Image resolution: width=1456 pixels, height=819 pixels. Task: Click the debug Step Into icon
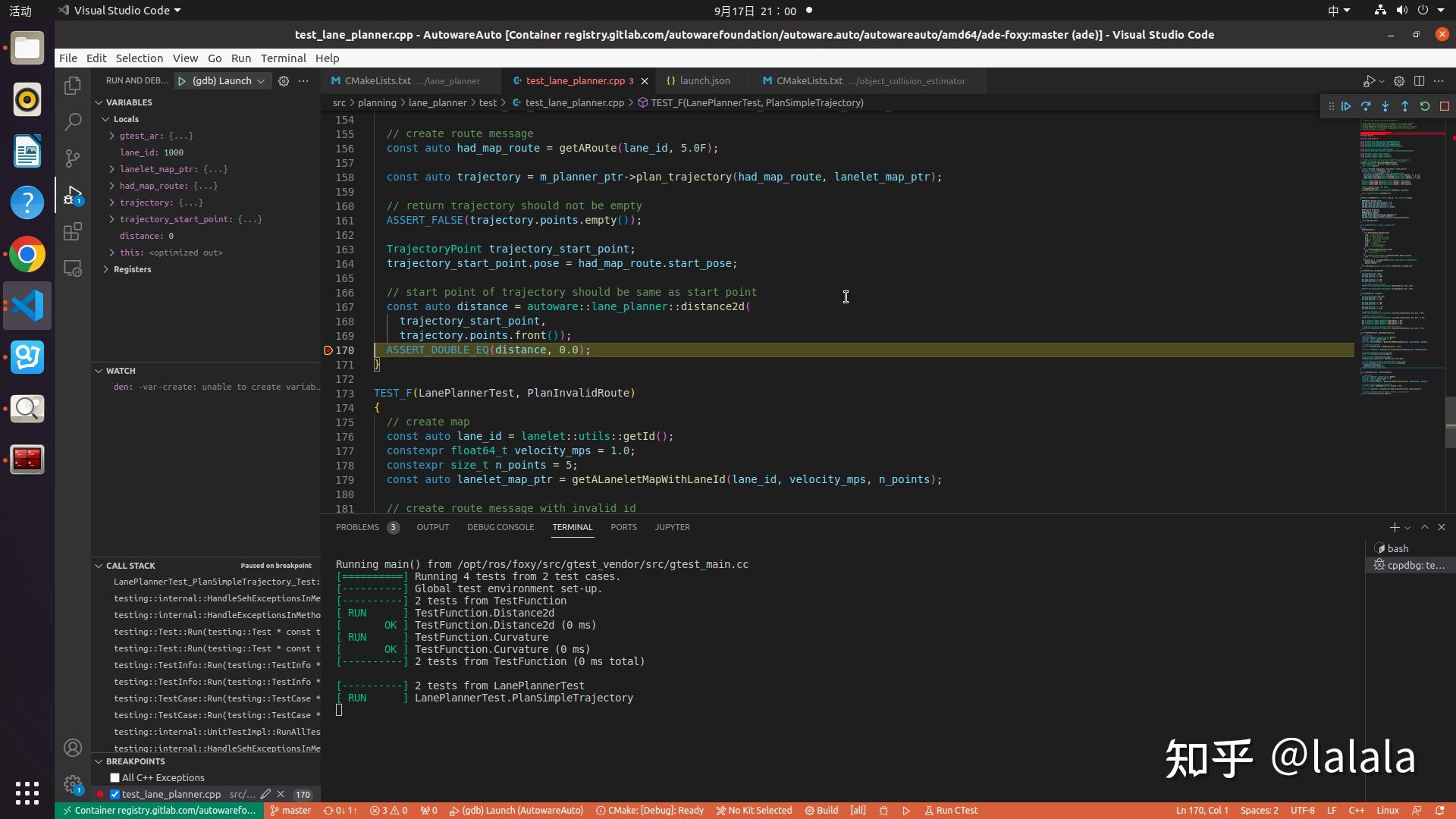pos(1385,106)
